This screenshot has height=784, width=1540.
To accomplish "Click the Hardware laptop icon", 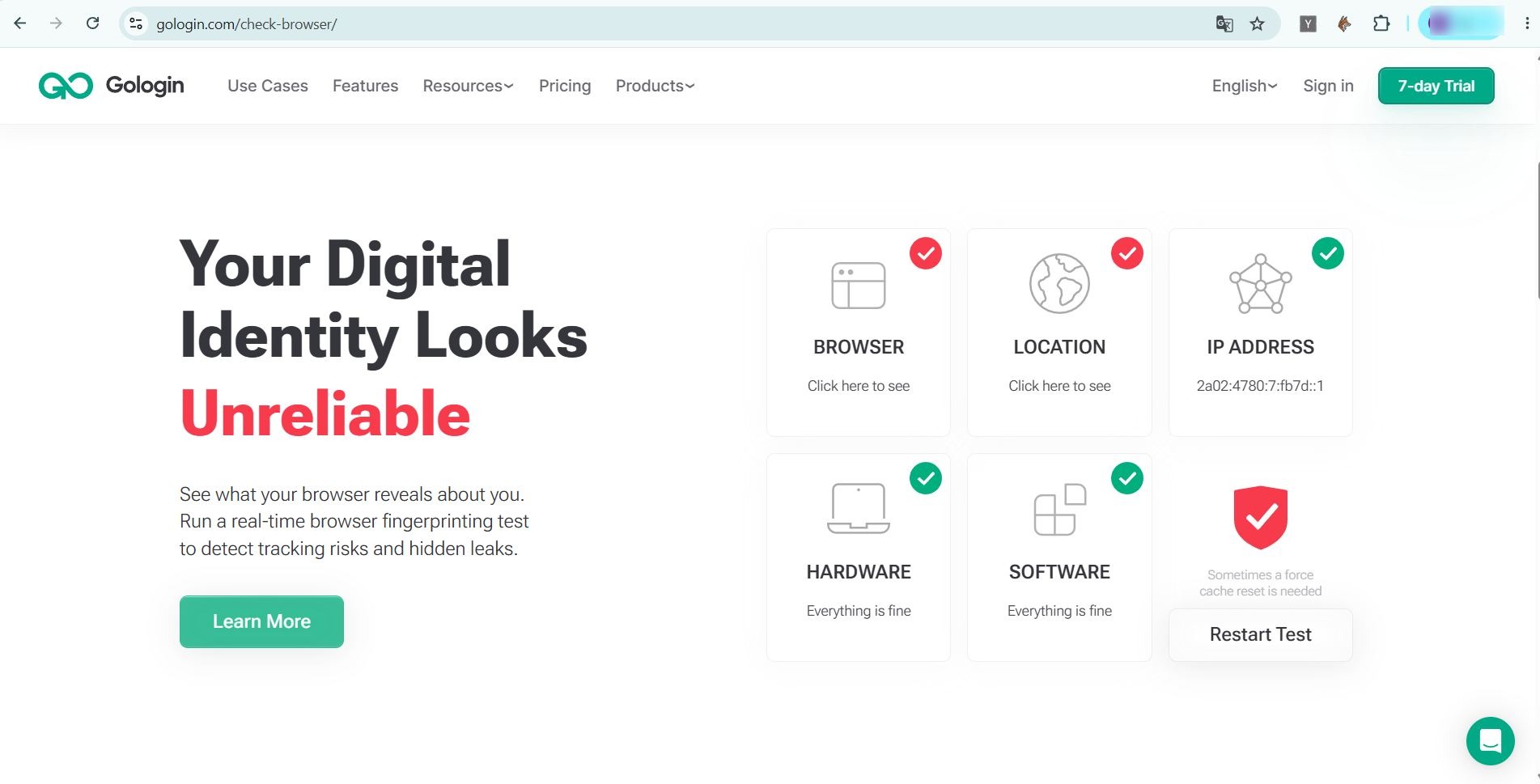I will [859, 508].
